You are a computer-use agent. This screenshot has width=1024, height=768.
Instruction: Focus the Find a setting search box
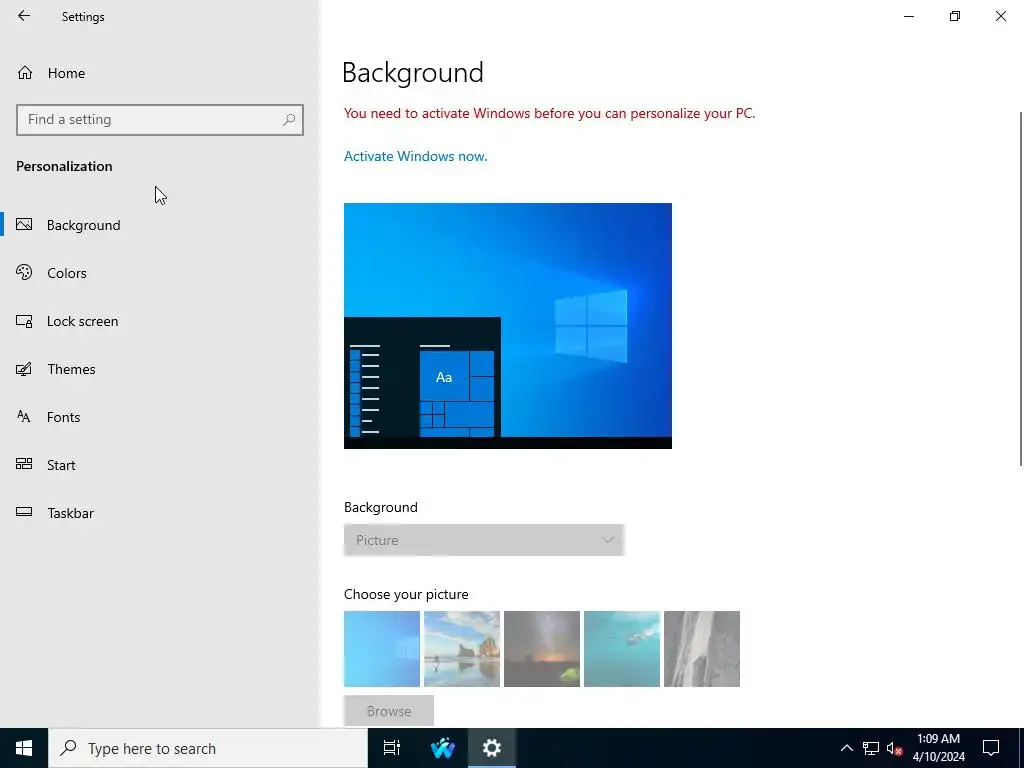pyautogui.click(x=159, y=120)
